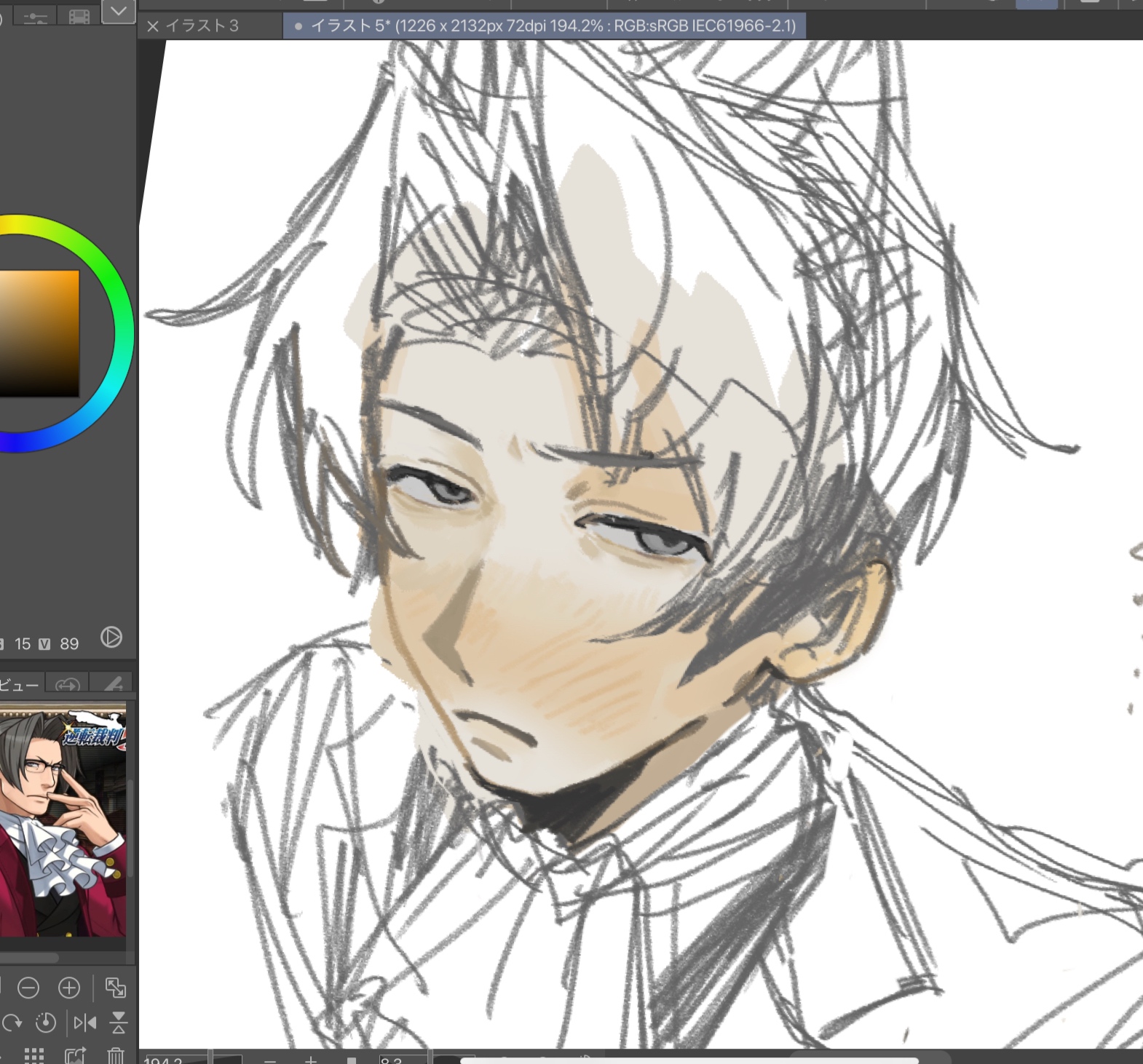Zoom in the sub view image
The width and height of the screenshot is (1143, 1064).
tap(69, 988)
